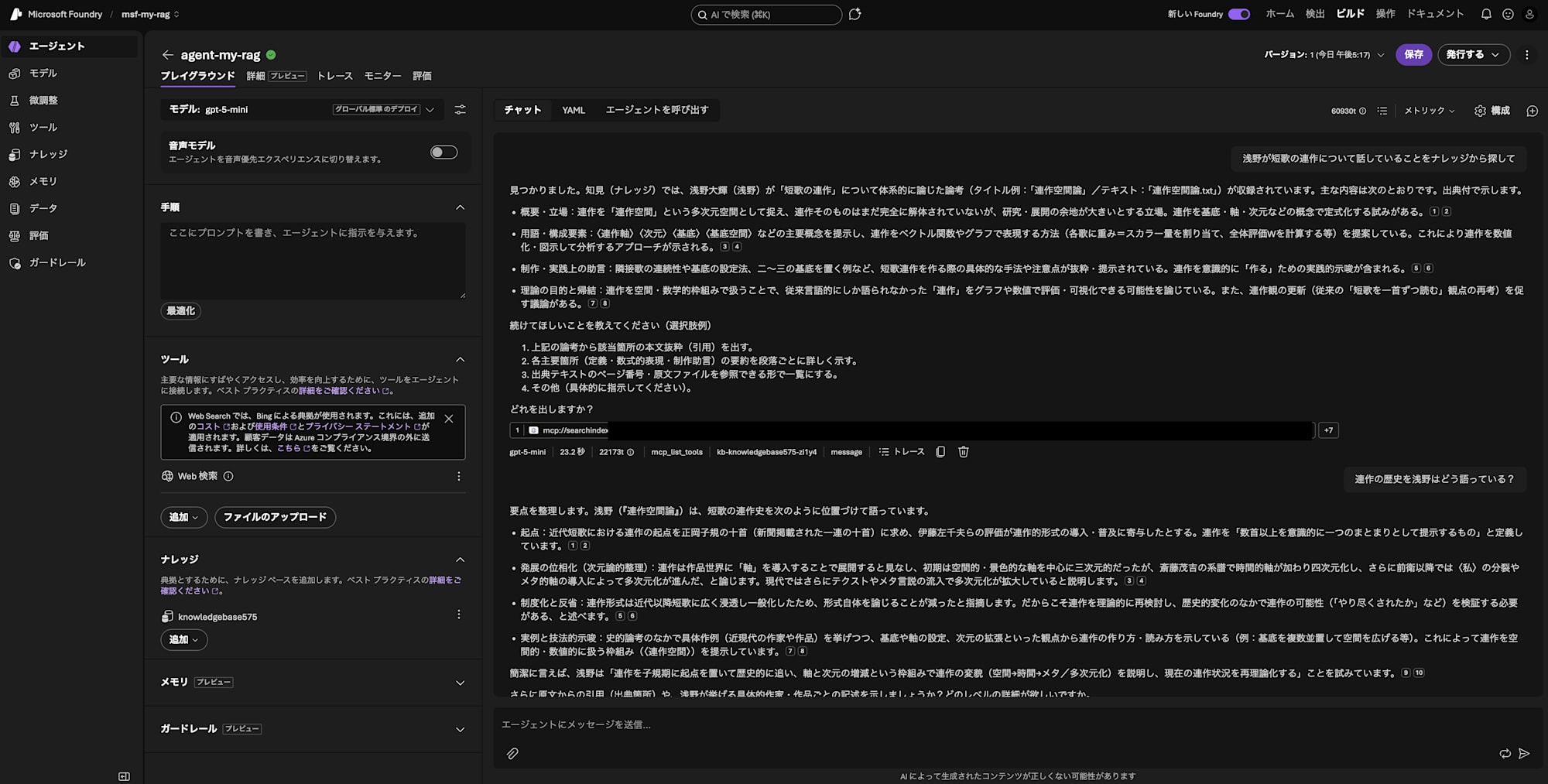Click the +7 more citations badge
This screenshot has width=1548, height=784.
click(x=1329, y=430)
